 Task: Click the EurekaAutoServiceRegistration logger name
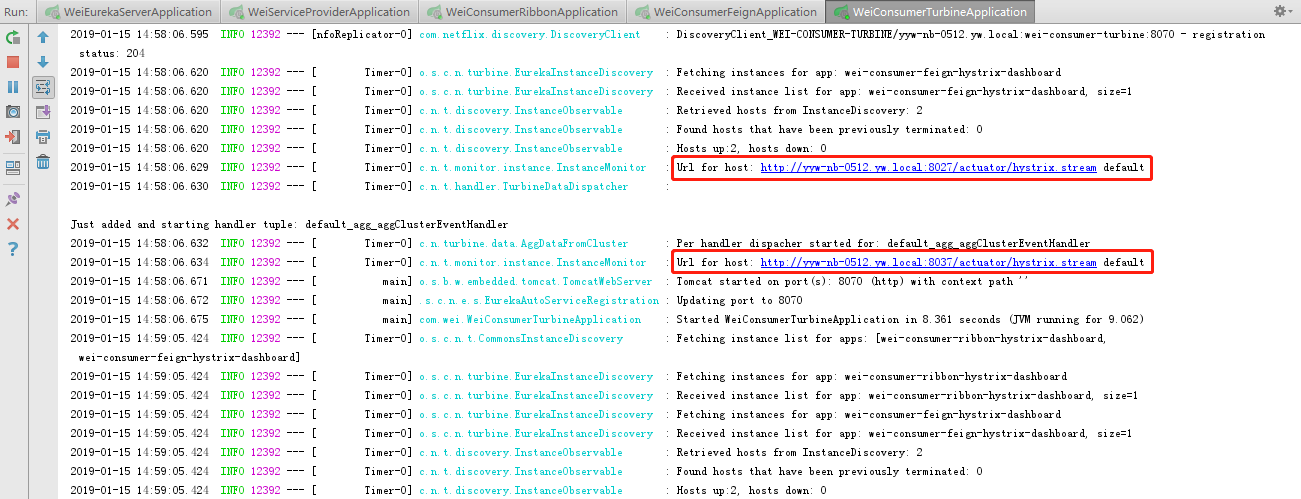coord(539,301)
